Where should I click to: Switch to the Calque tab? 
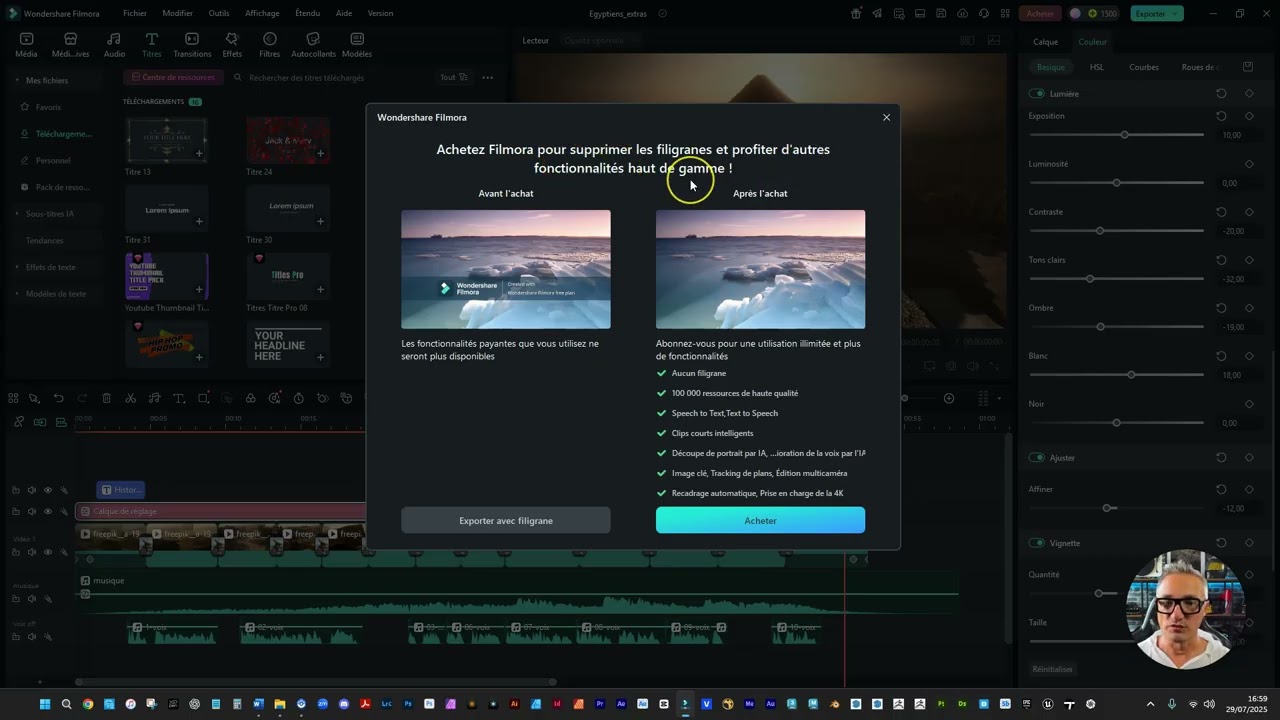(1045, 42)
